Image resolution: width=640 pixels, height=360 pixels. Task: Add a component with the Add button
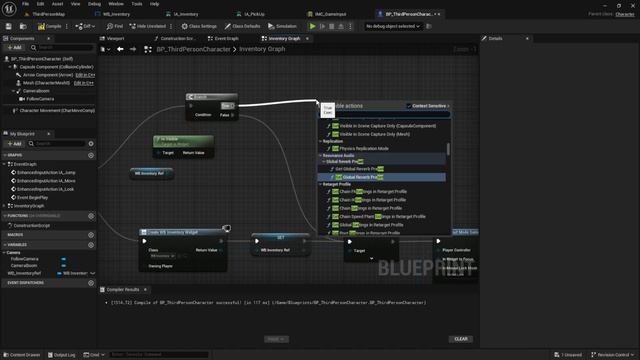pos(14,47)
